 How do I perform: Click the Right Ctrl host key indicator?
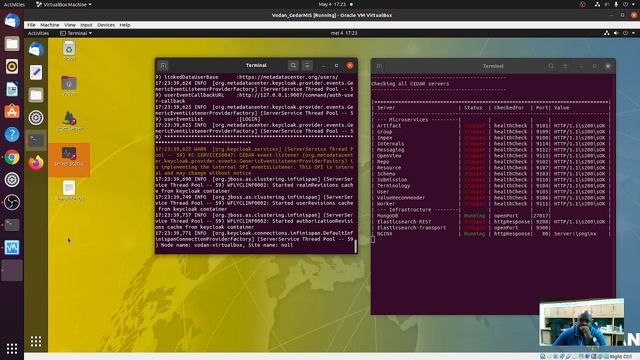(621, 356)
